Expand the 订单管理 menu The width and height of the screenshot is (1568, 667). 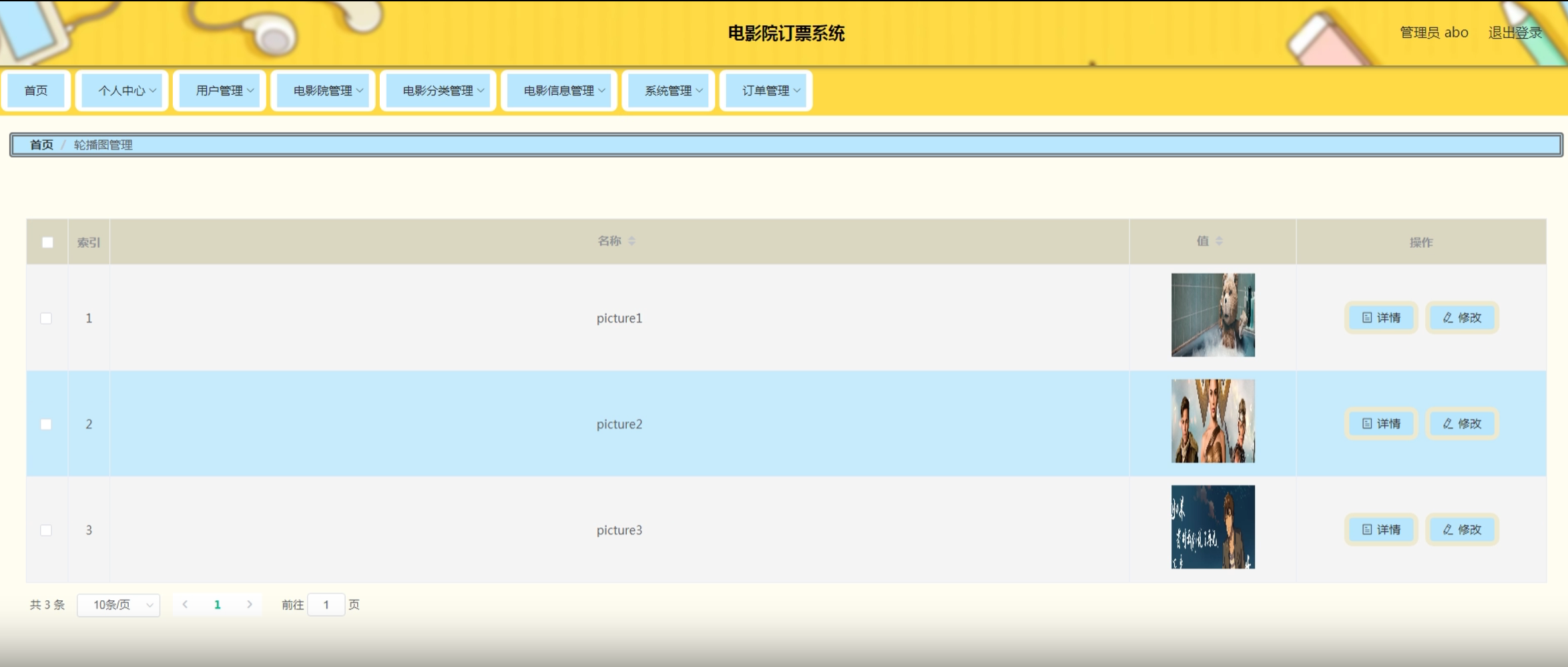[x=766, y=91]
